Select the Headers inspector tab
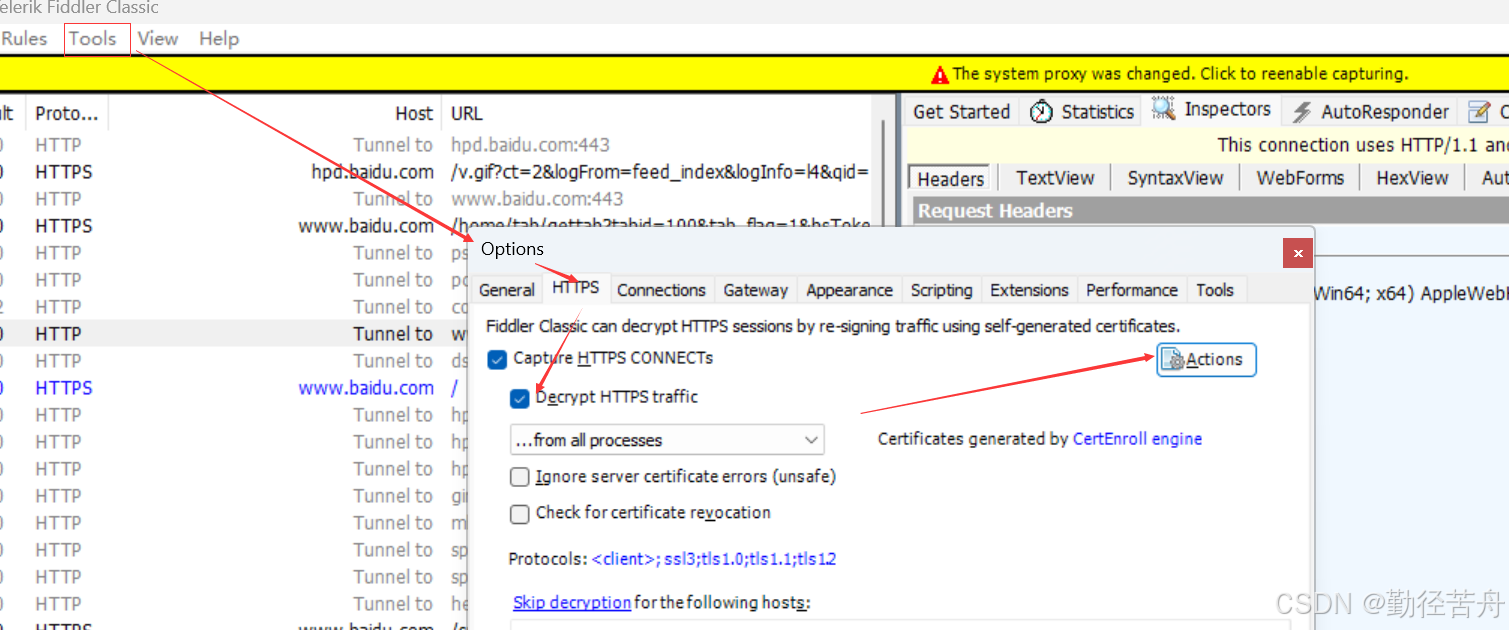Screen dimensions: 1509x630 [x=950, y=179]
